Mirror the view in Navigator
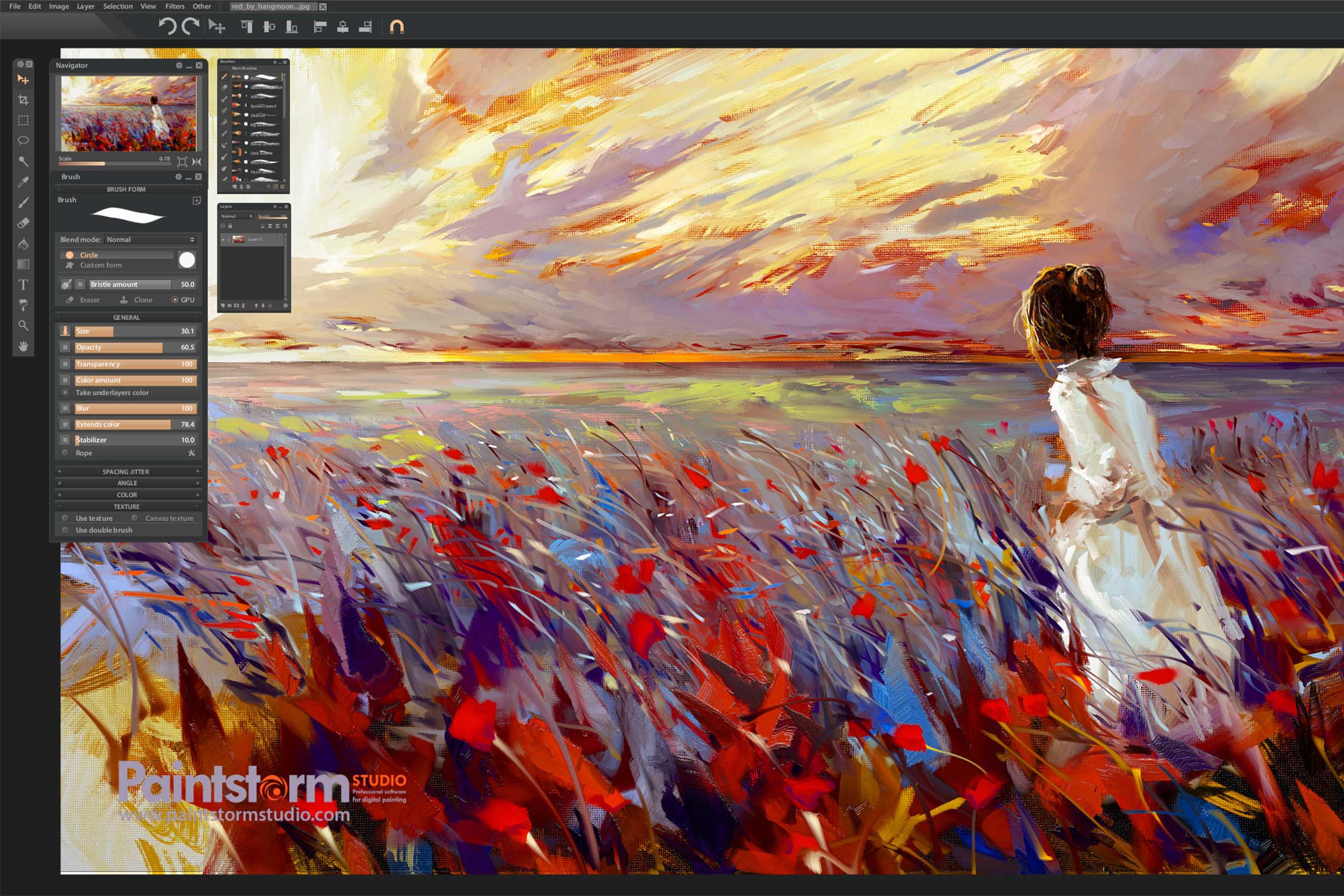This screenshot has width=1344, height=896. point(197,161)
